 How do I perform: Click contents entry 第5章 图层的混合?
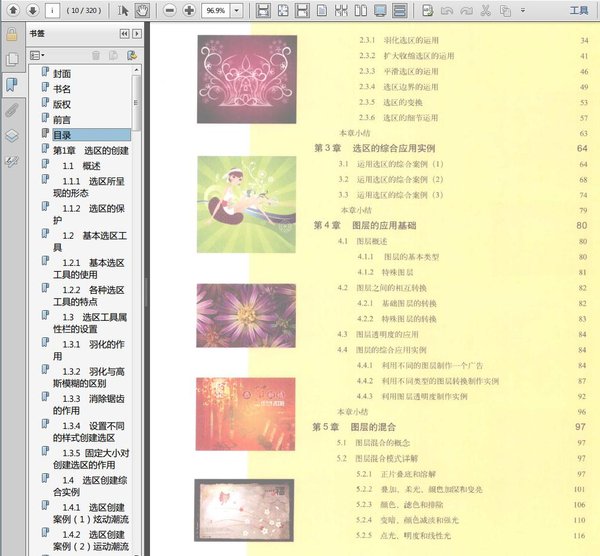pyautogui.click(x=354, y=427)
